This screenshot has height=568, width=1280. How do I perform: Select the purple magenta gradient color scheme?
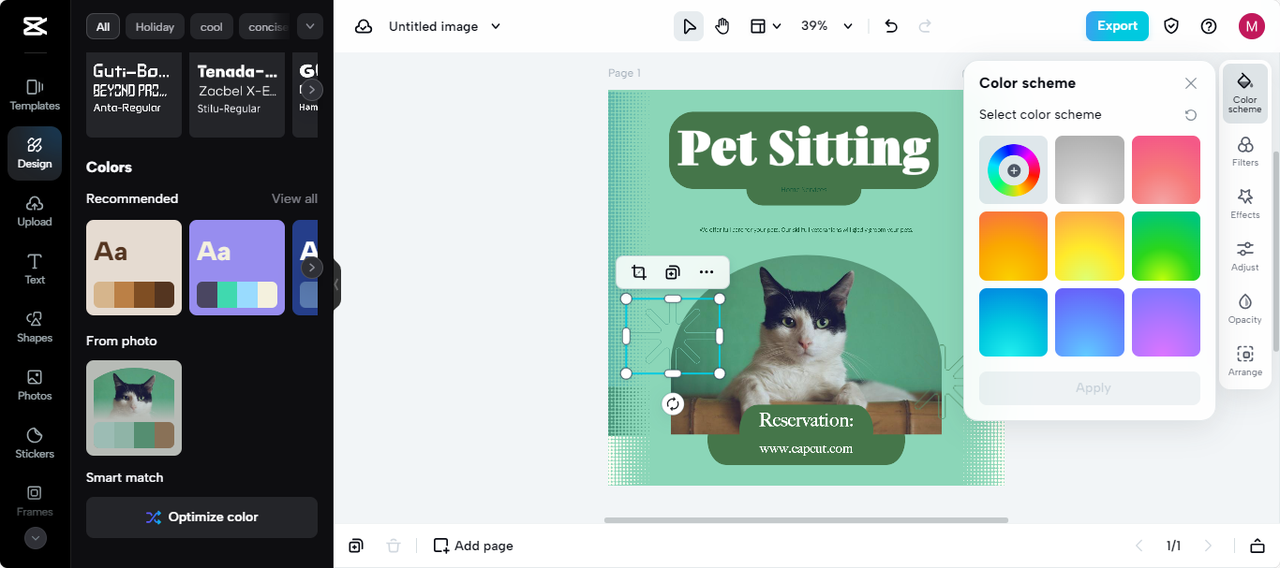[x=1166, y=322]
